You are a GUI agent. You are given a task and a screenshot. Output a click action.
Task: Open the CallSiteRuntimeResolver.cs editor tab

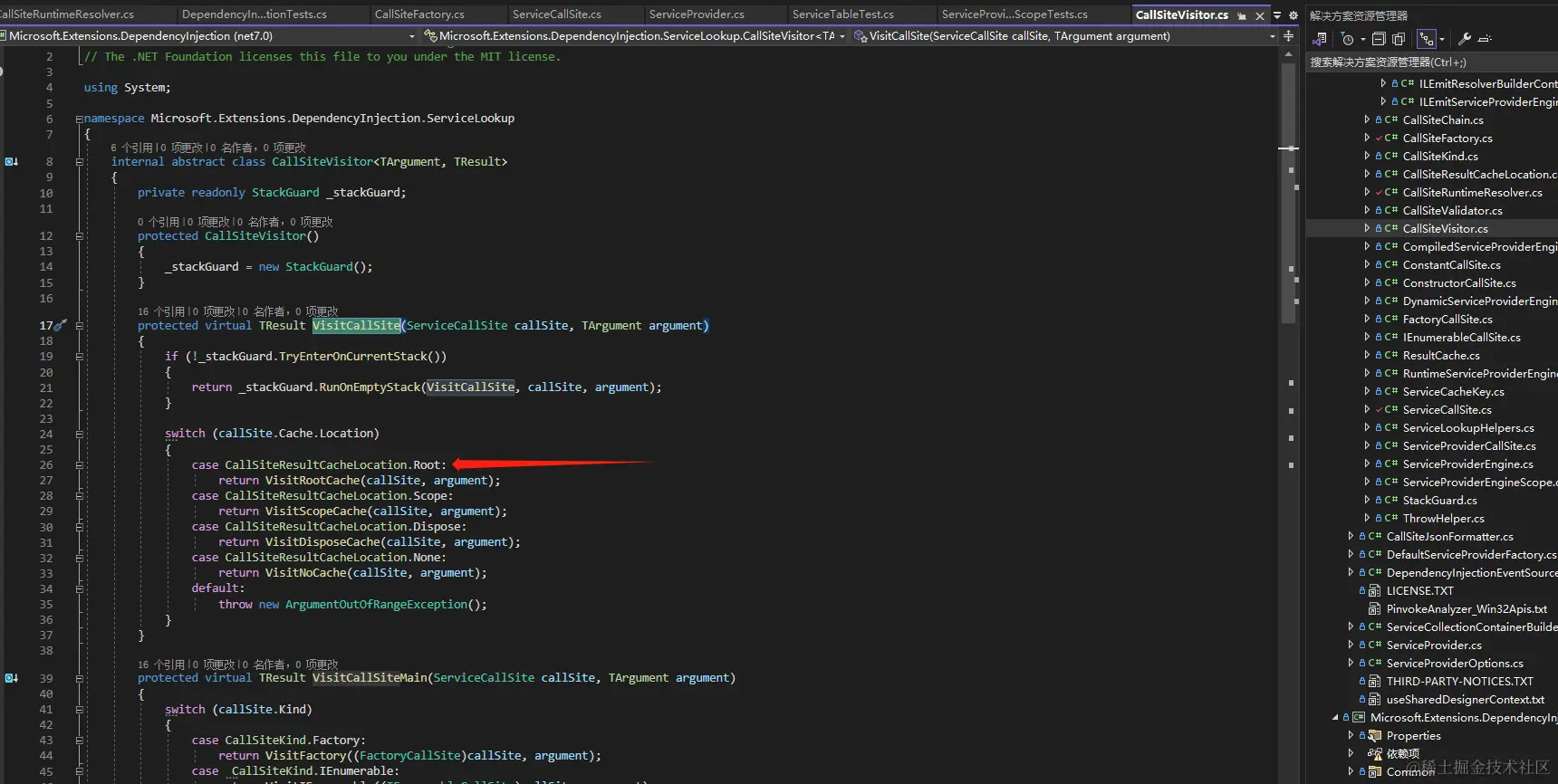pos(67,14)
